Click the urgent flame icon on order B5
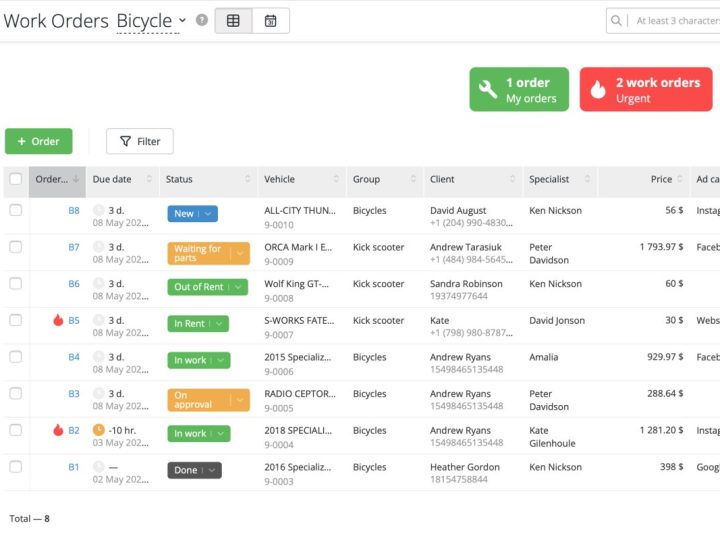The image size is (720, 540). [x=58, y=320]
